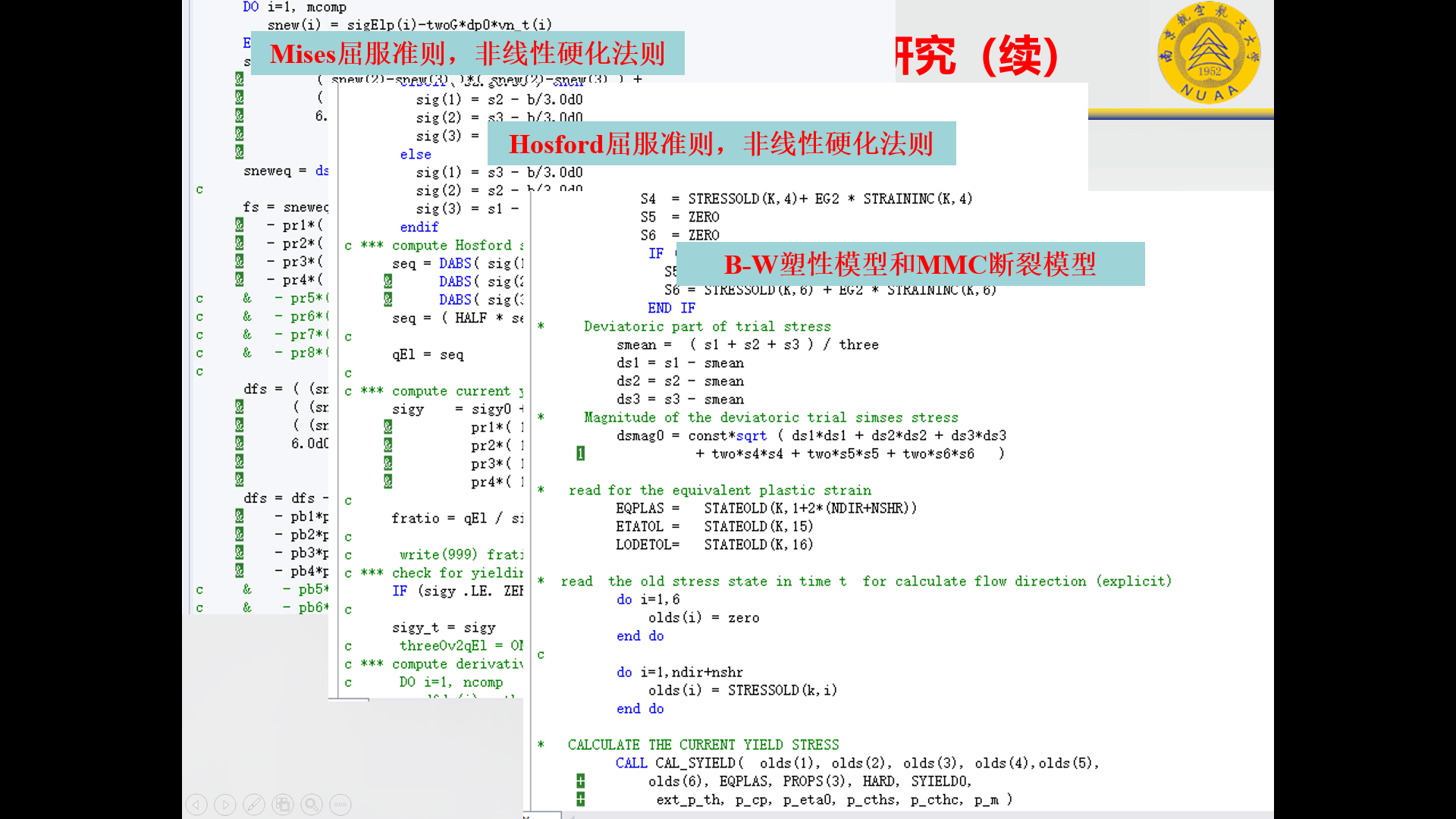
Task: Click comment 'CALCULATE THE CURRENT YIELD STRESS'
Action: (x=703, y=745)
